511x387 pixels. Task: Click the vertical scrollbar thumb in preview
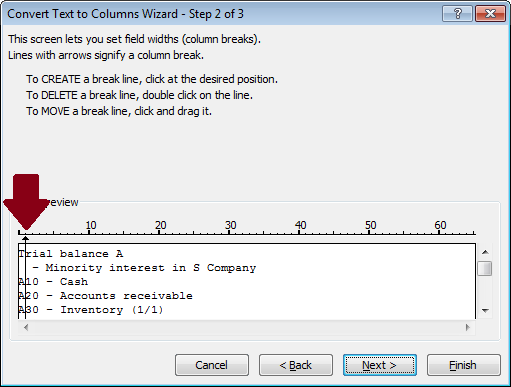point(485,269)
